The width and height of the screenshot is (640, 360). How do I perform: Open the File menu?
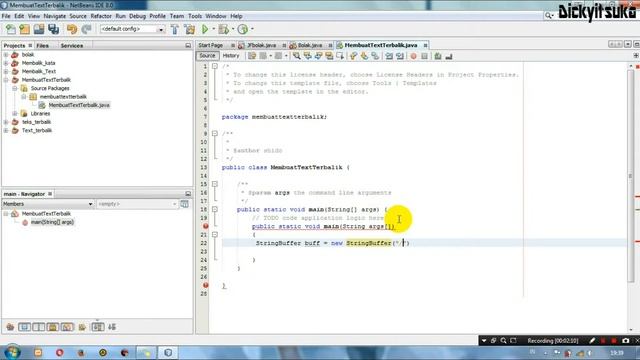click(6, 16)
